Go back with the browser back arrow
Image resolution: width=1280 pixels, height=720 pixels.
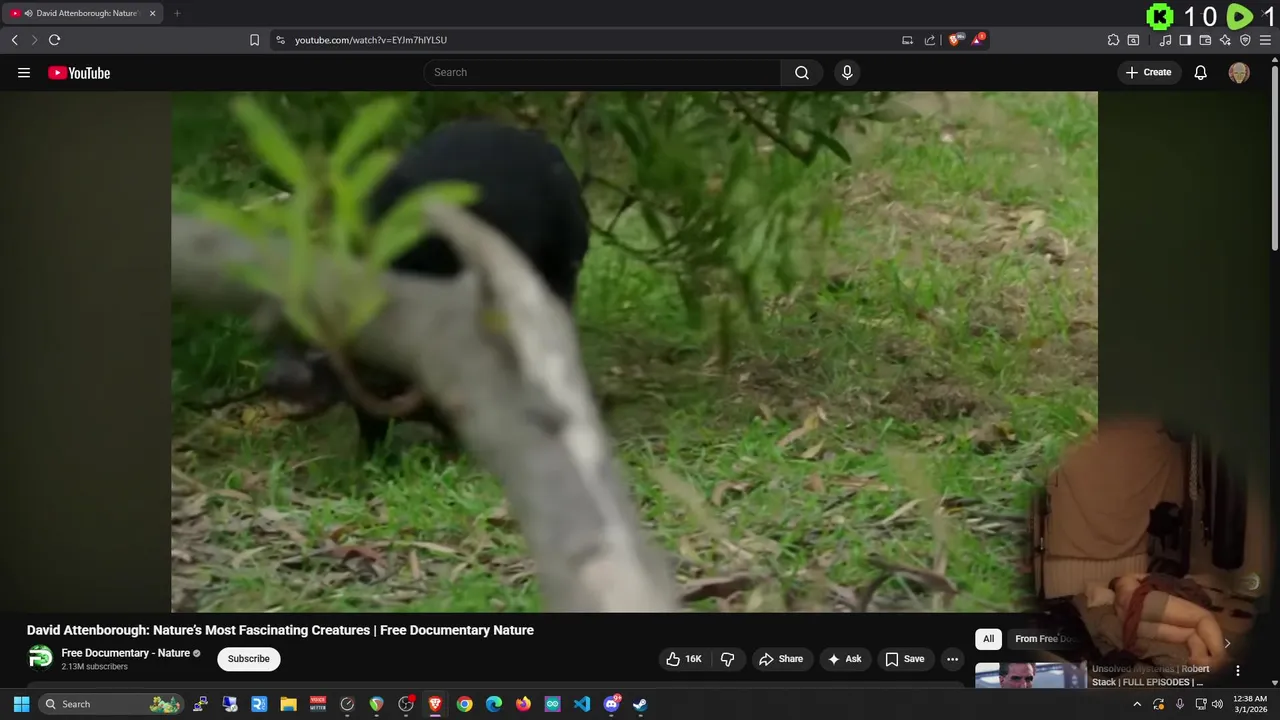(x=15, y=40)
